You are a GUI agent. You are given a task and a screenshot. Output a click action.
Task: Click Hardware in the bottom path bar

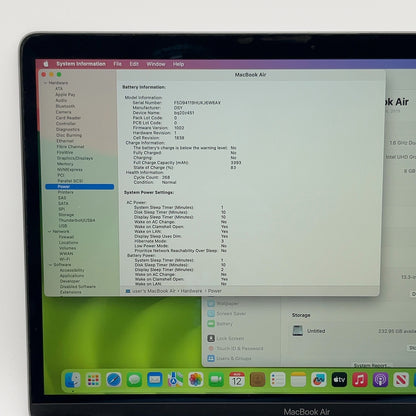[191, 291]
